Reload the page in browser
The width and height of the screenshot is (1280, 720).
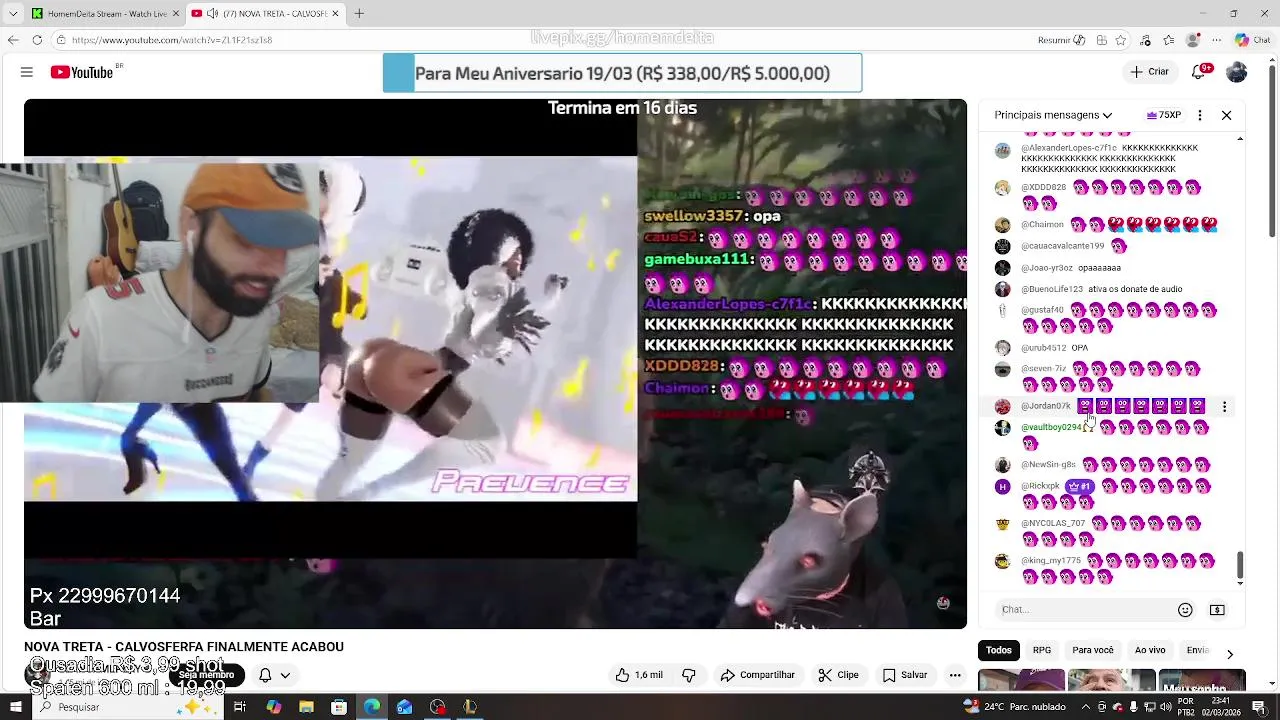click(37, 40)
